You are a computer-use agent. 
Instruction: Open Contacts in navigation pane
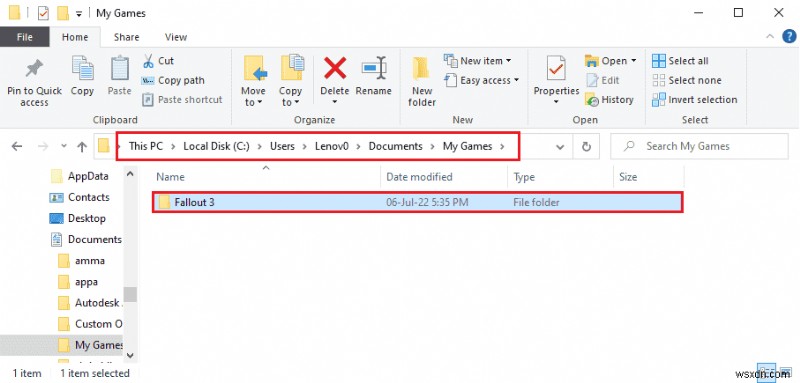click(x=80, y=197)
